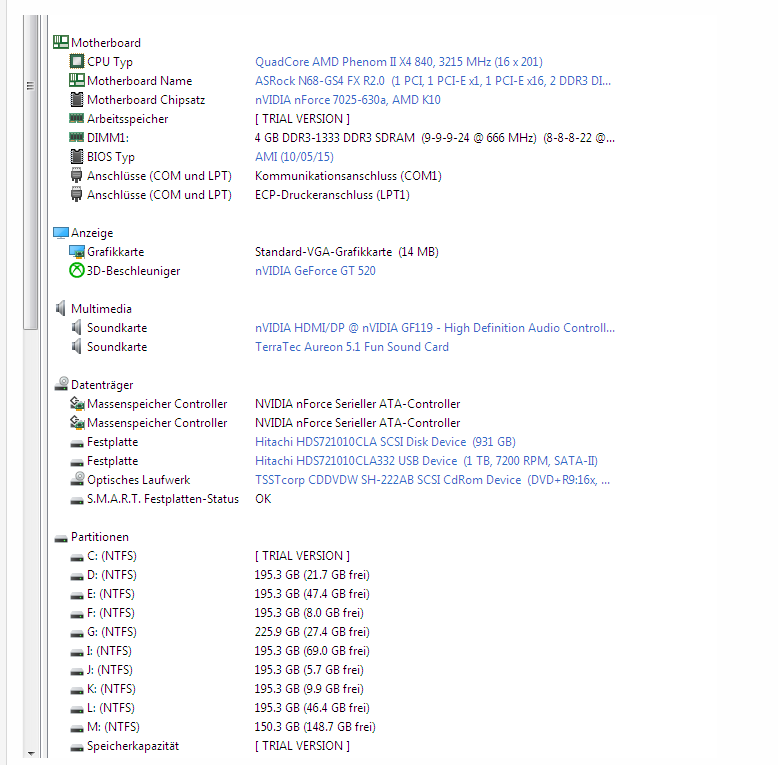Image resolution: width=778 pixels, height=765 pixels.
Task: Select the Anzeige section heading
Action: pyautogui.click(x=92, y=233)
